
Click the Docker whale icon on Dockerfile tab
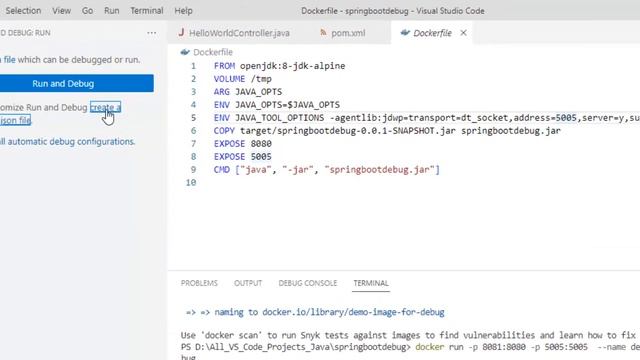click(x=405, y=33)
